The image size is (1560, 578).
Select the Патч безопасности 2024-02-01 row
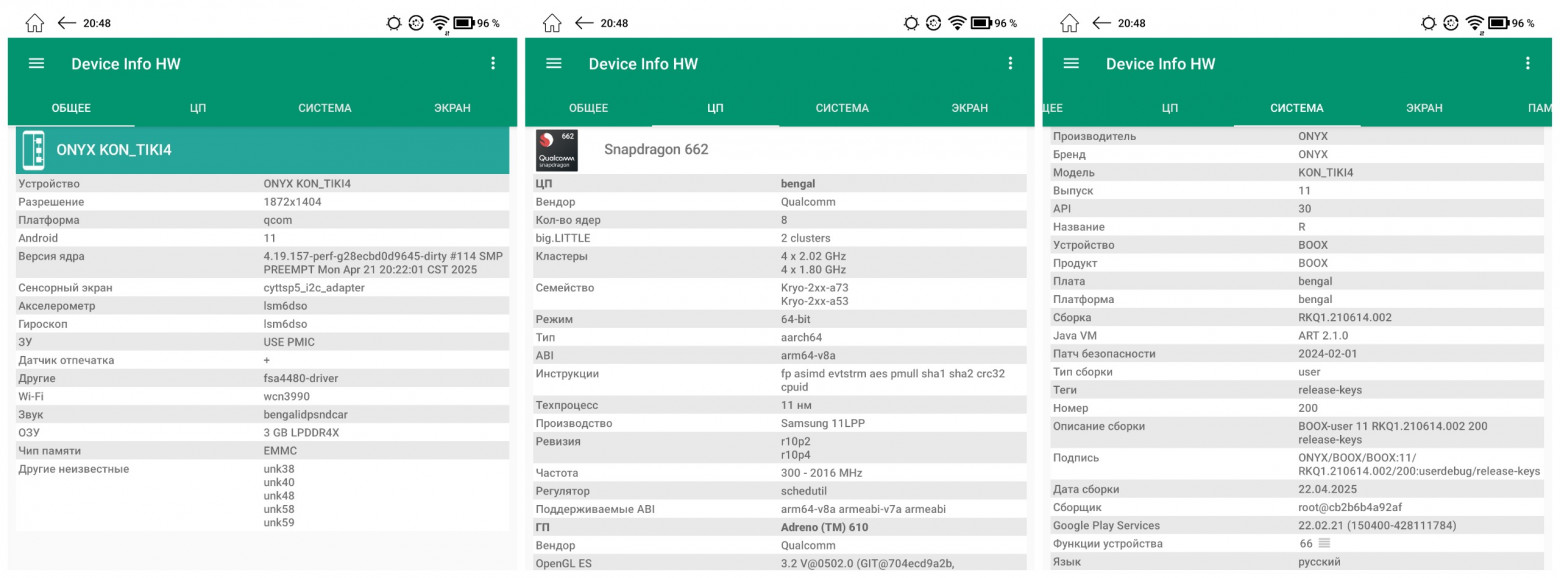pos(1297,353)
